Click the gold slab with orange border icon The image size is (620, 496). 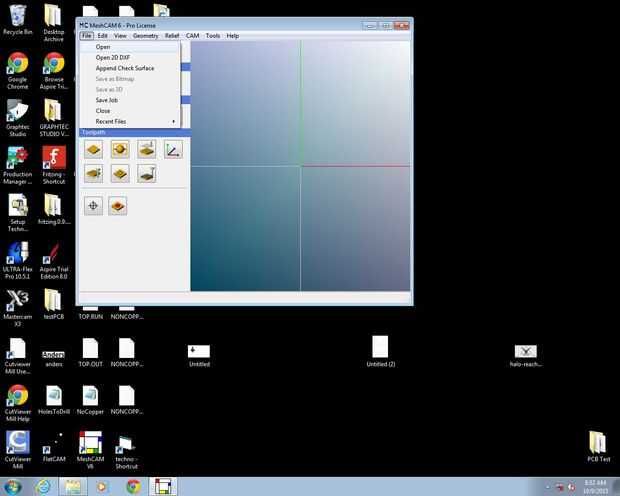pos(120,150)
